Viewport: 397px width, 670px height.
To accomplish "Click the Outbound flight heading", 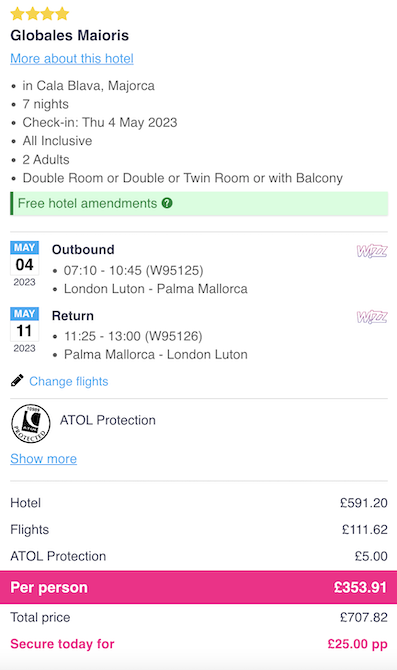I will point(83,250).
